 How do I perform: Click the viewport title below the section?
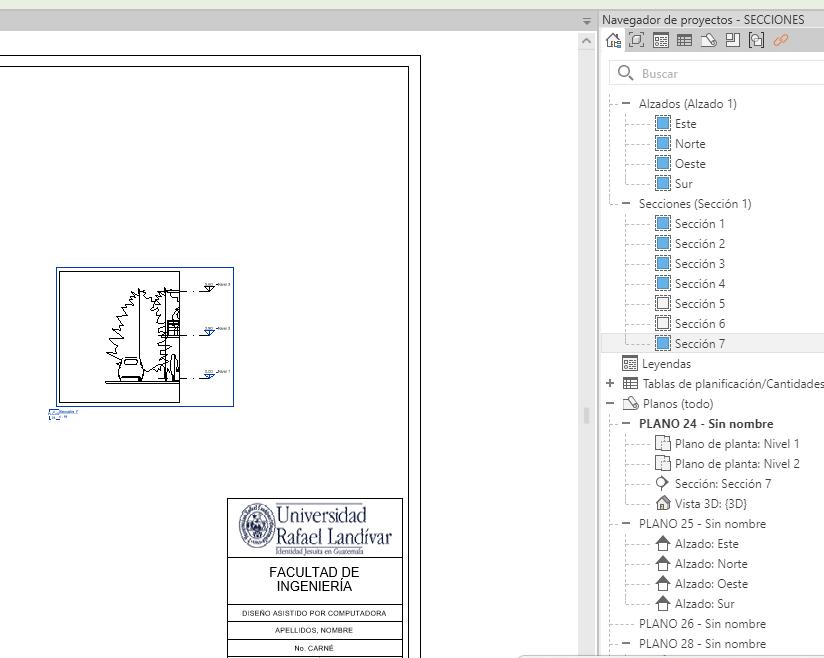click(x=63, y=415)
